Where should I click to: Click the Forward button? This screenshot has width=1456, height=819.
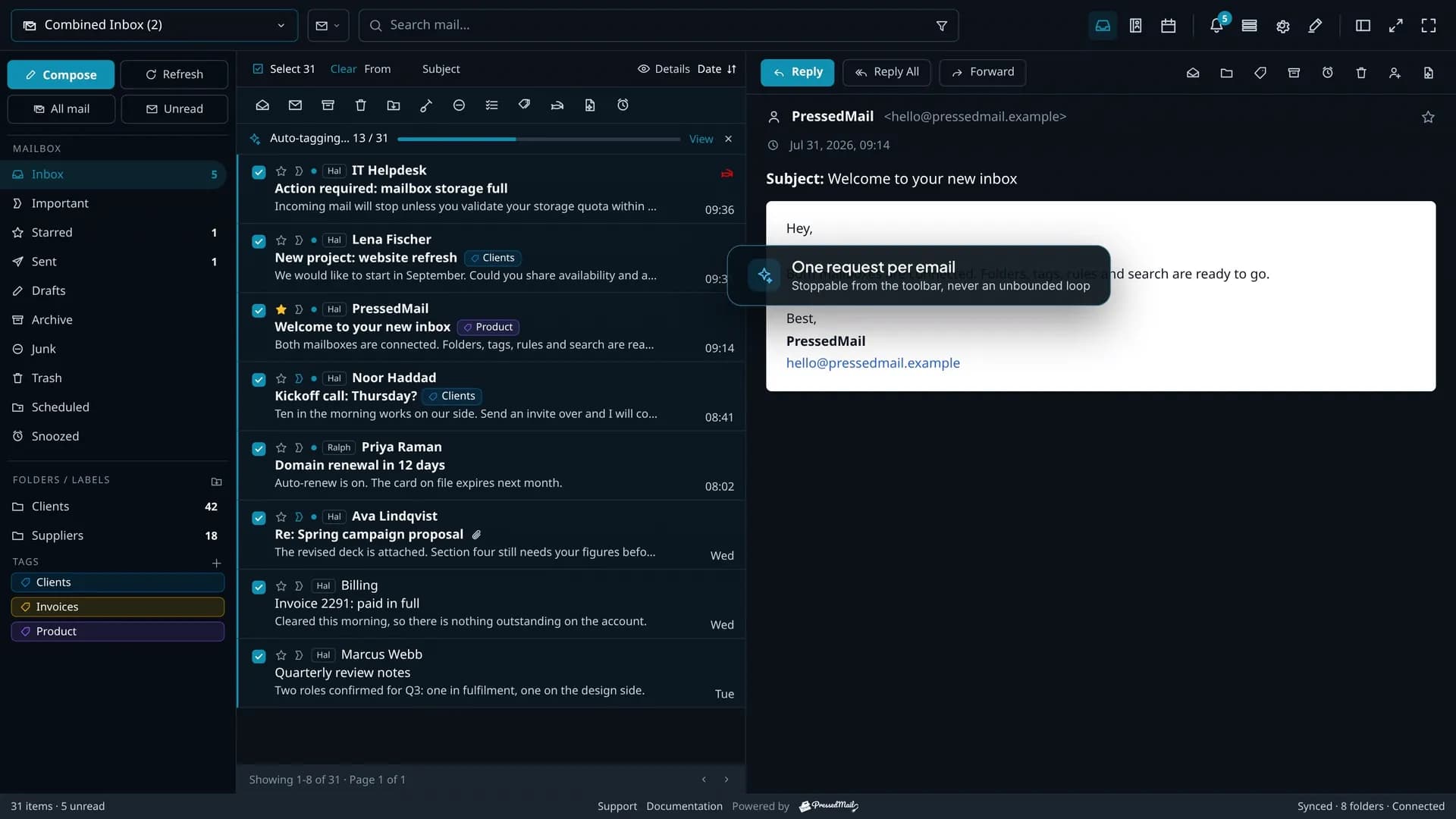(x=982, y=72)
